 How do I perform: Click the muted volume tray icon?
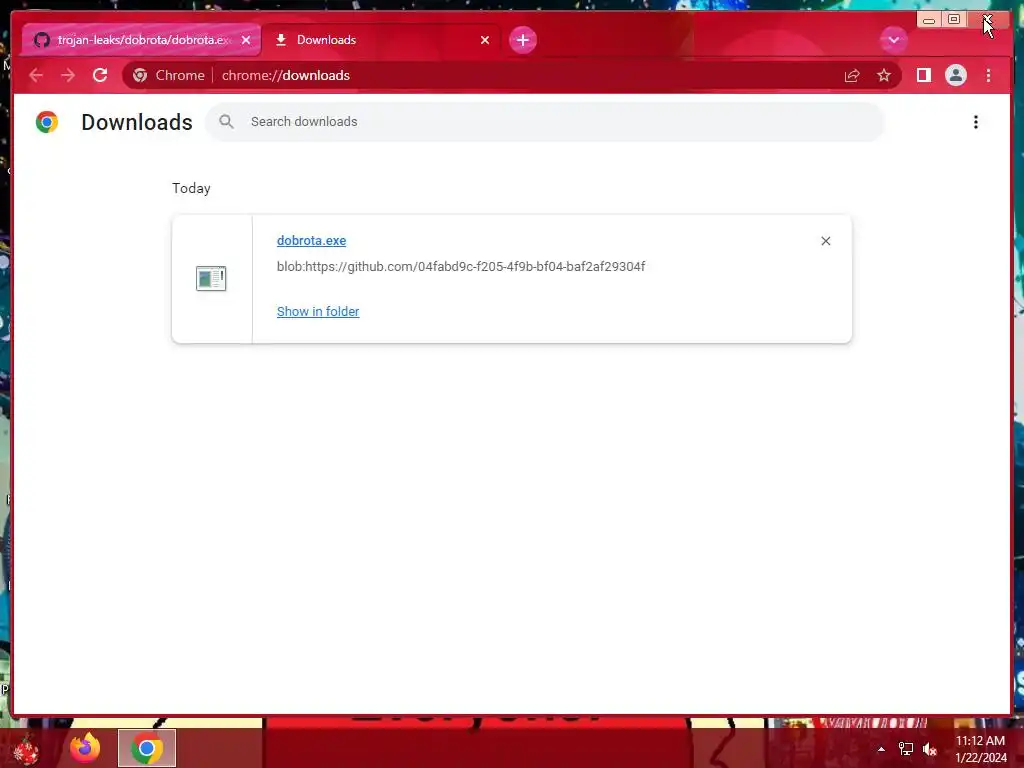pos(930,749)
